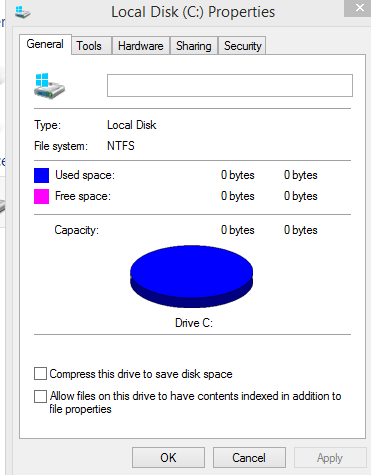Toggle Allow files to have contents indexed
371x475 pixels.
40,396
